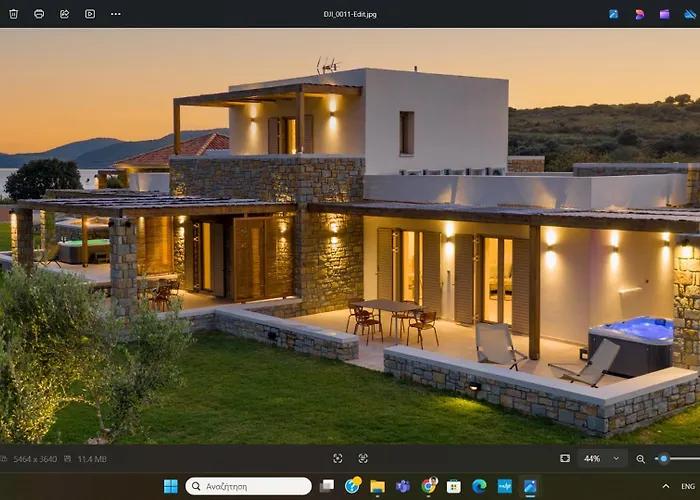The image size is (700, 500).
Task: Click the Edit image icon at top right
Action: click(613, 14)
